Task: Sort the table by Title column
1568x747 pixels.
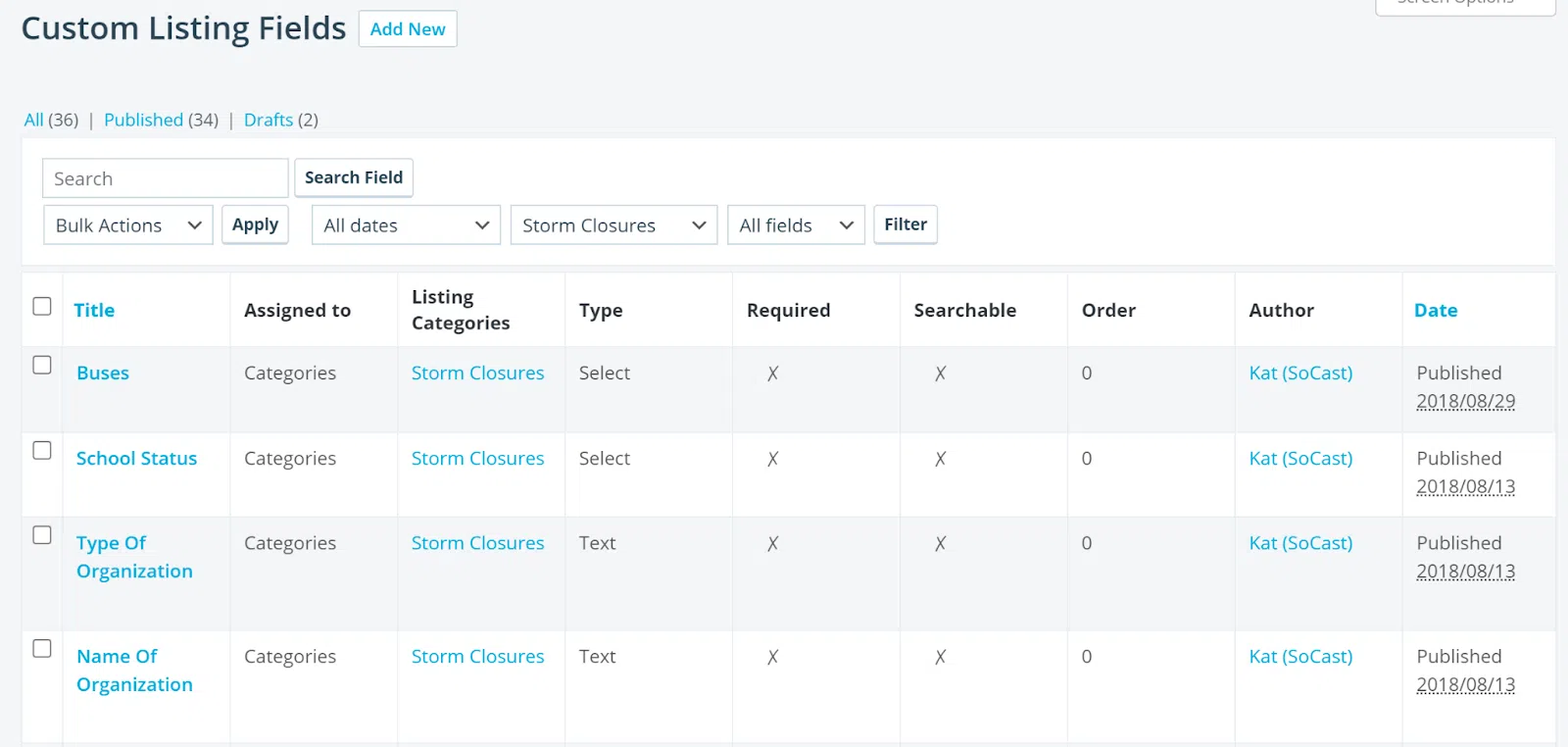Action: tap(94, 310)
